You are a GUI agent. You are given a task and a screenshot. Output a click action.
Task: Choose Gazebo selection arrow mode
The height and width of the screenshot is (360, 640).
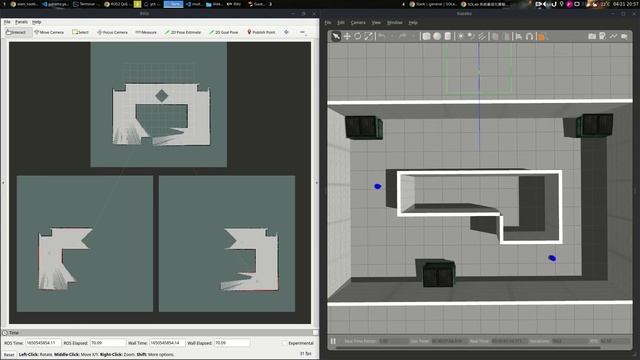tap(336, 36)
